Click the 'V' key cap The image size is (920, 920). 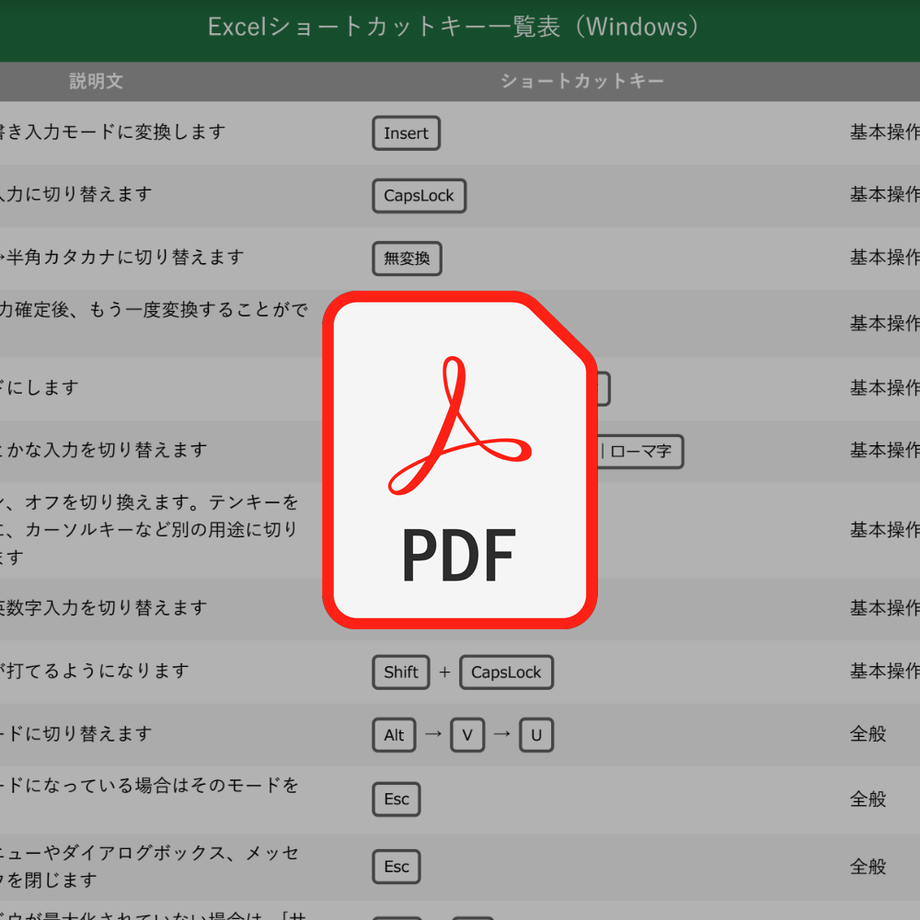(x=467, y=735)
